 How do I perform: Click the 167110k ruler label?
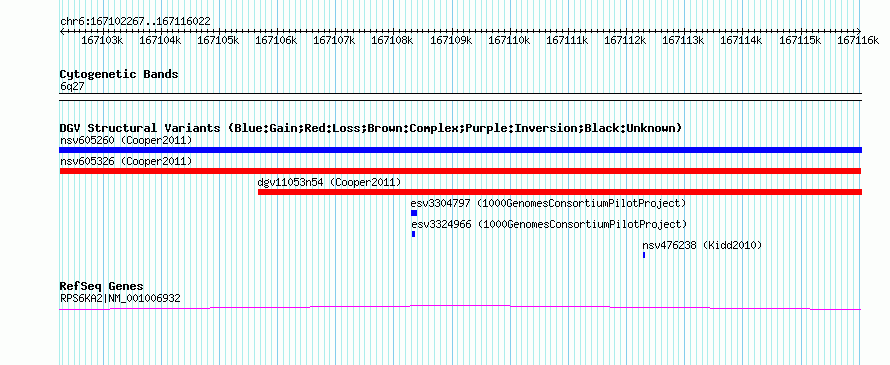(509, 40)
